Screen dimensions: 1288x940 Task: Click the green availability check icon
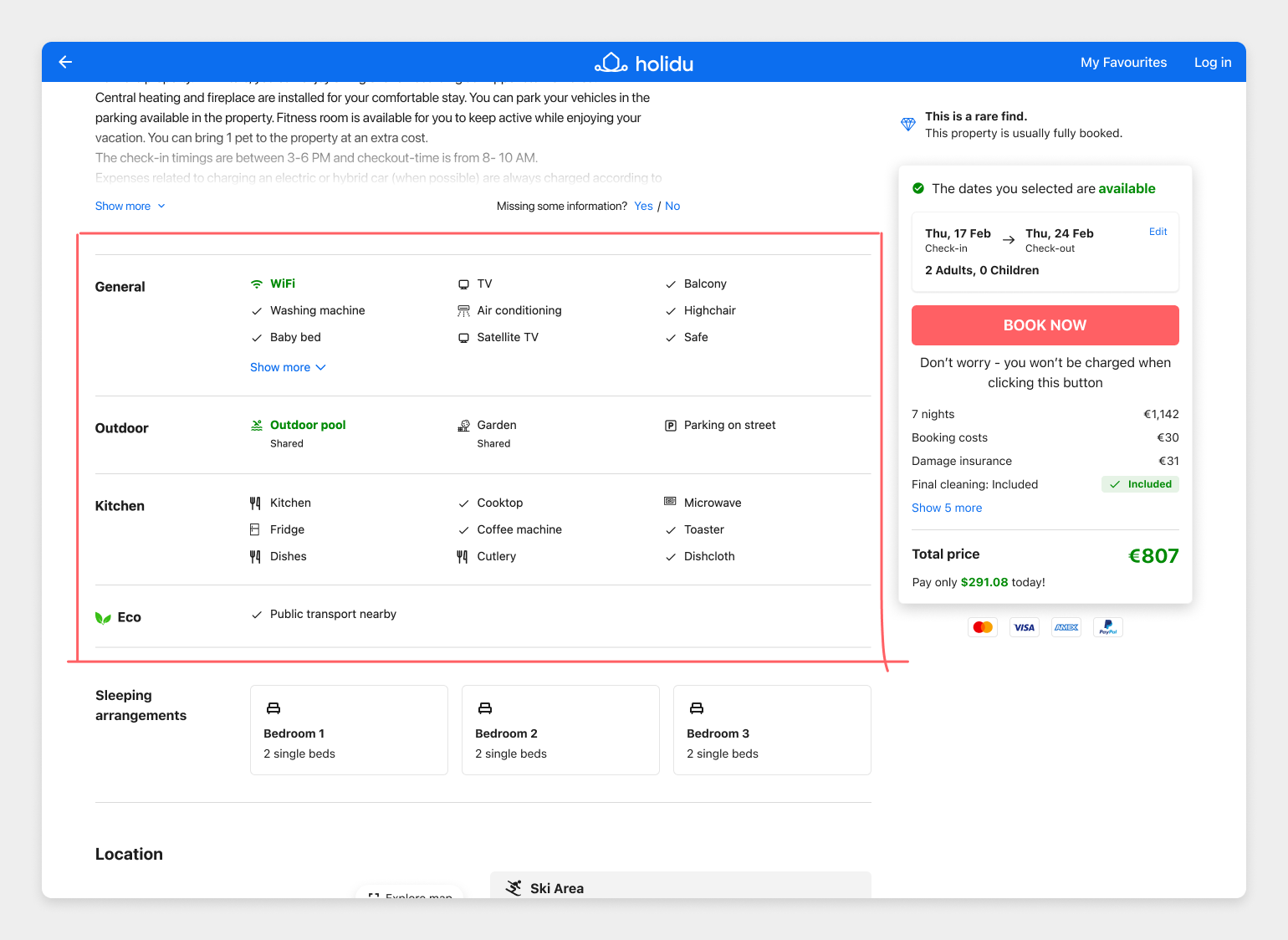[918, 189]
